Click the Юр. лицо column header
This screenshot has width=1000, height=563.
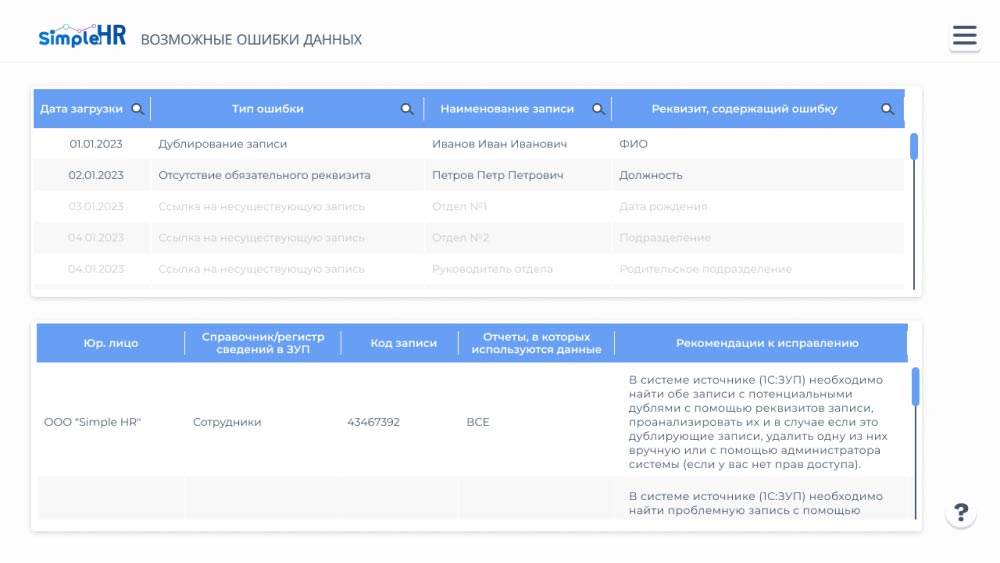click(110, 343)
